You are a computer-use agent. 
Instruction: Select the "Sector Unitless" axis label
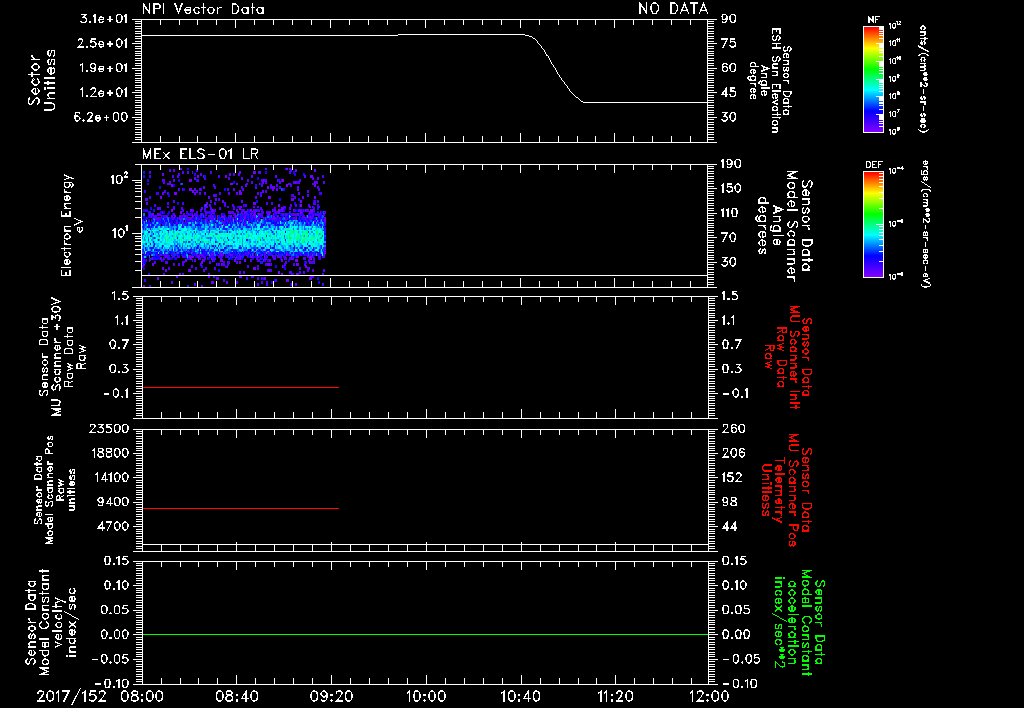[x=42, y=80]
